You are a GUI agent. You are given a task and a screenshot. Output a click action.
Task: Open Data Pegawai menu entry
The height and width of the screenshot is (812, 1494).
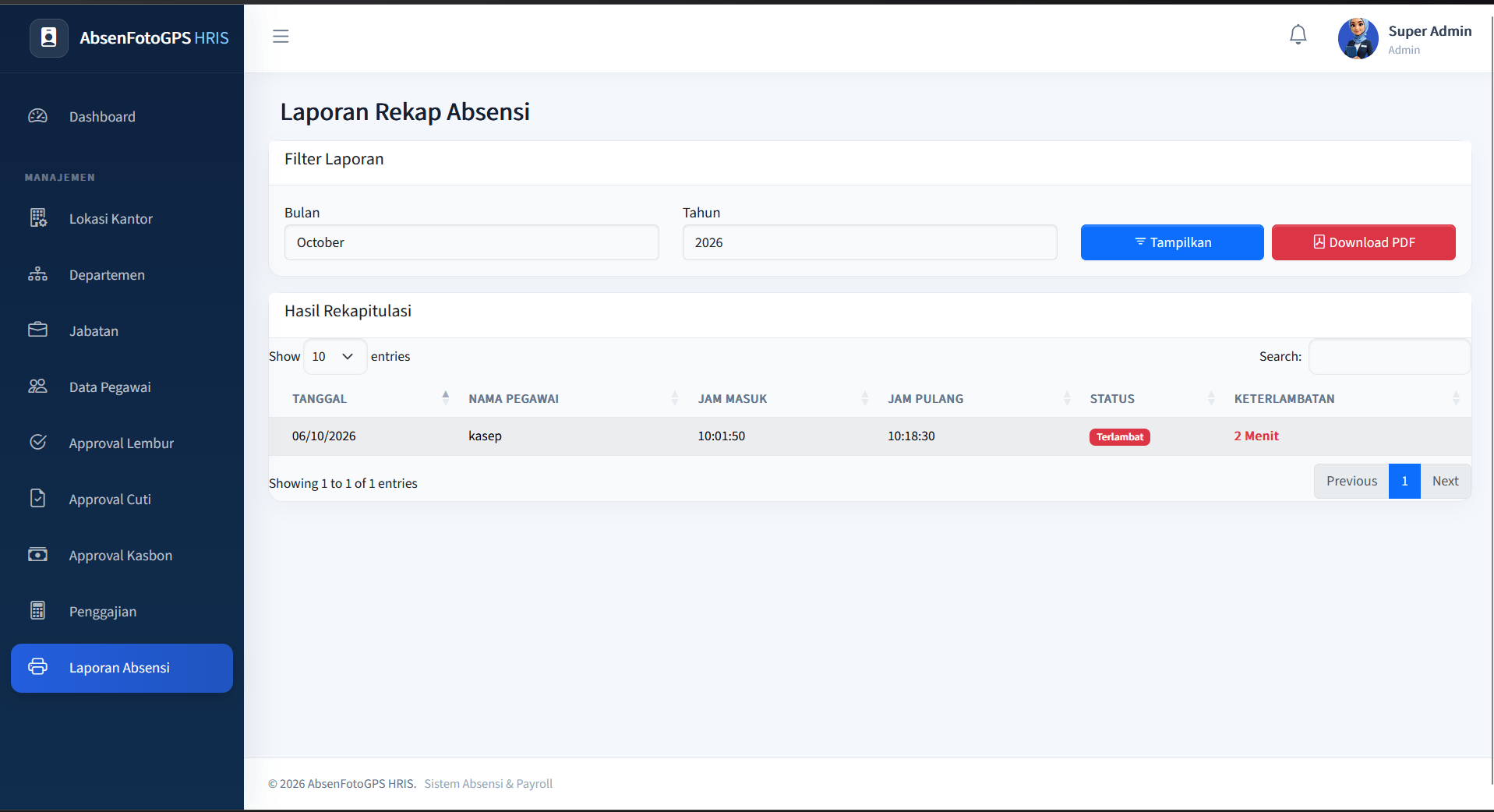(x=122, y=387)
